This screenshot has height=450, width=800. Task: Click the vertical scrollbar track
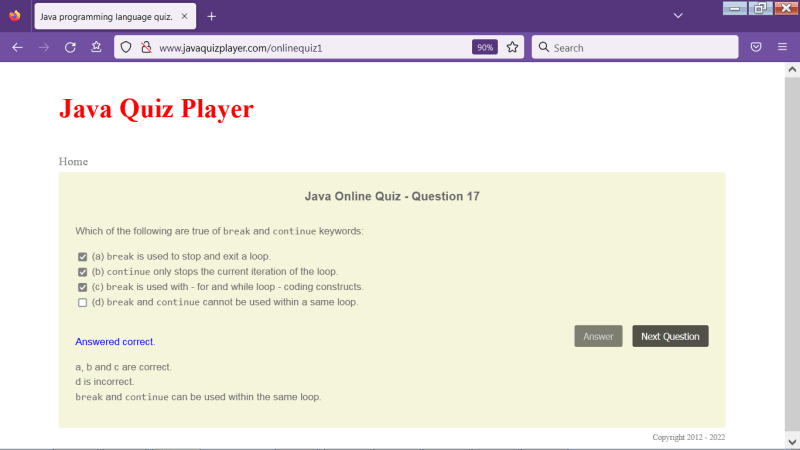pos(792,255)
